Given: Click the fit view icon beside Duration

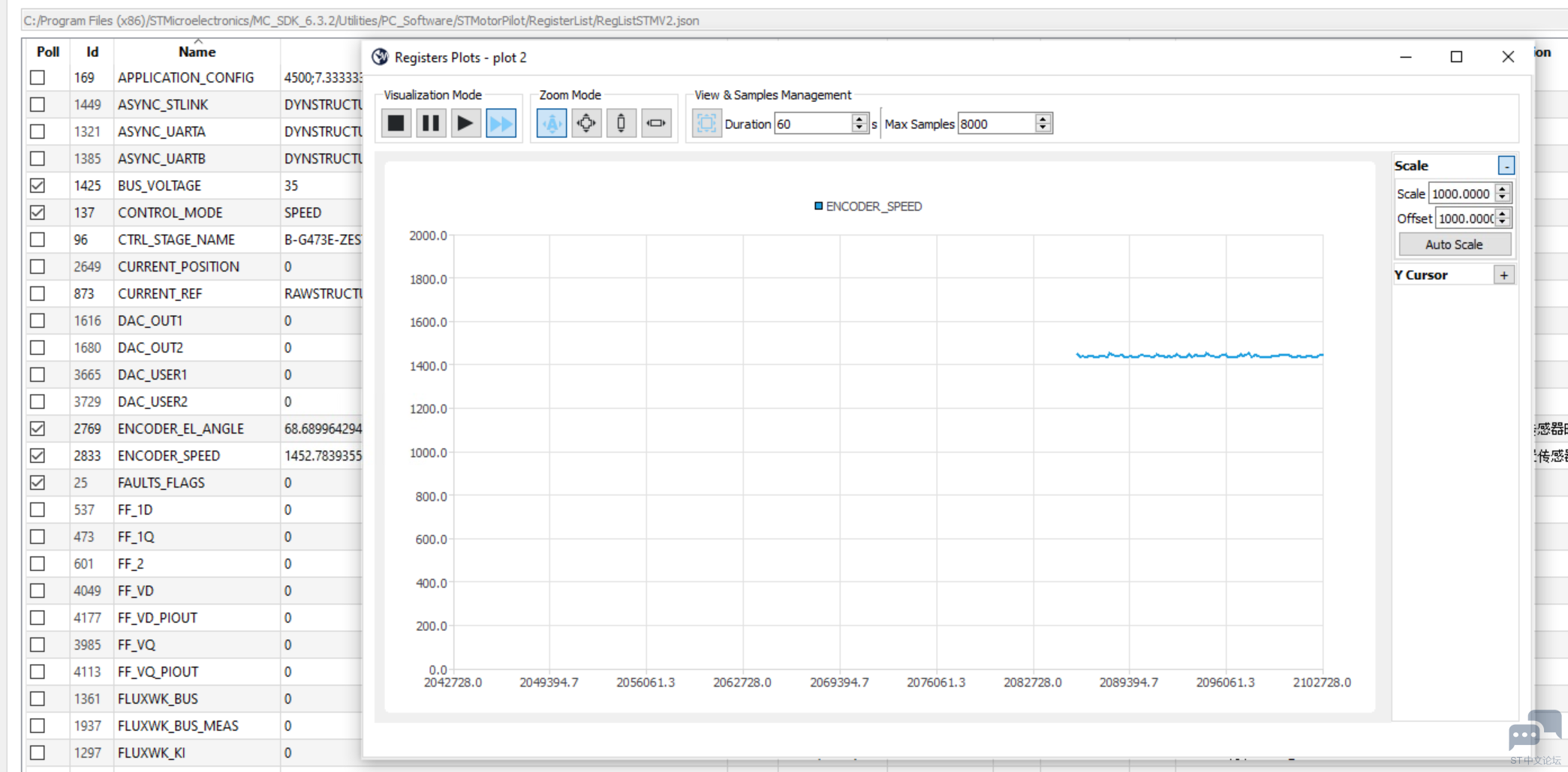Looking at the screenshot, I should pyautogui.click(x=706, y=123).
